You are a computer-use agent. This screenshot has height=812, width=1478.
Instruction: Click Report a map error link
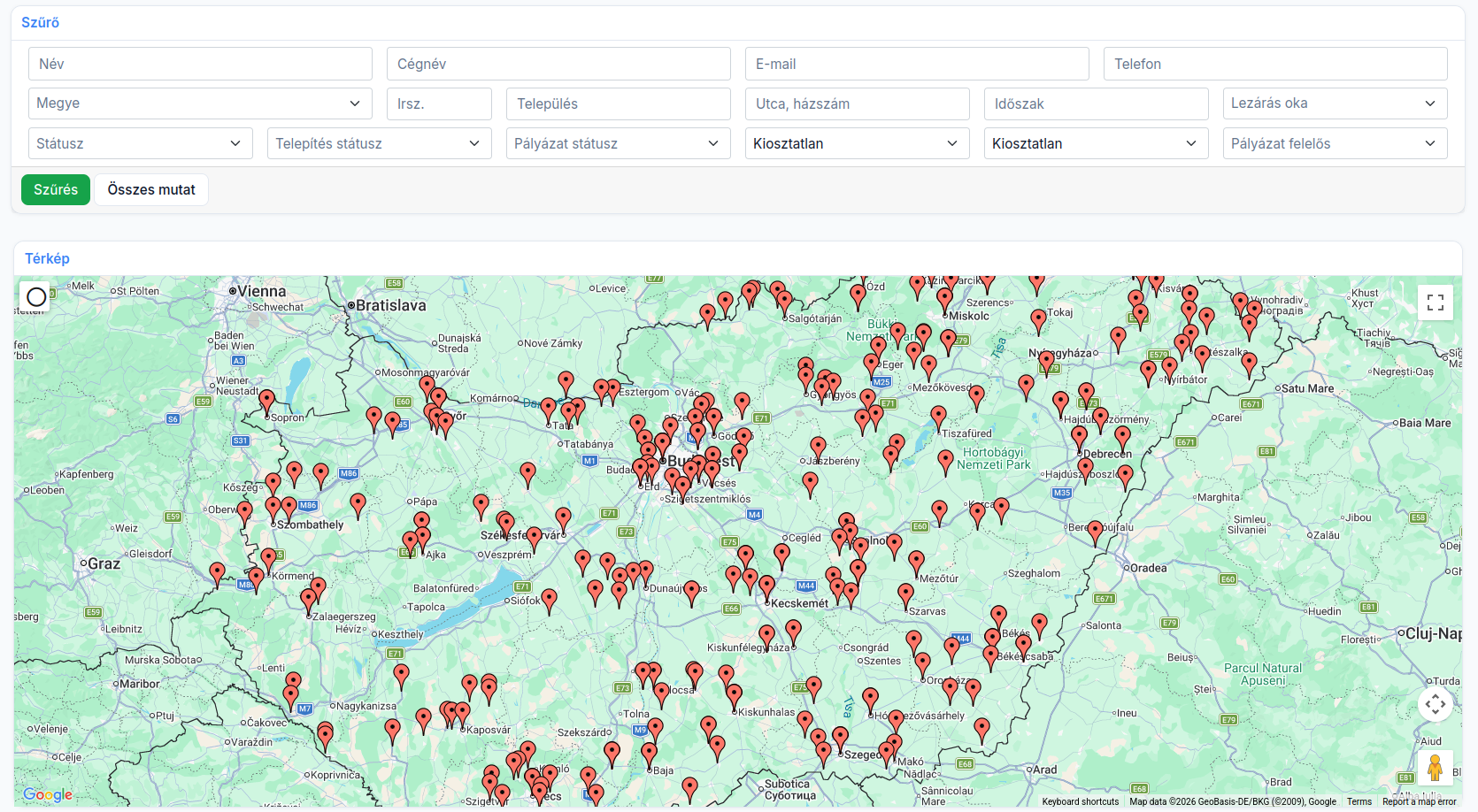tap(1419, 801)
